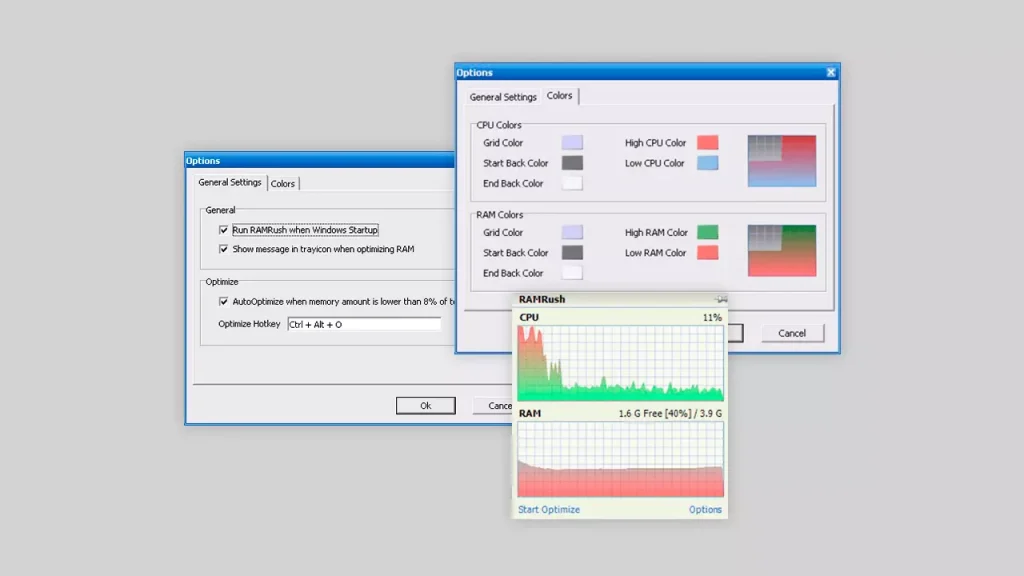Click the "CPU Colors" group heading
The image size is (1024, 576).
point(498,125)
